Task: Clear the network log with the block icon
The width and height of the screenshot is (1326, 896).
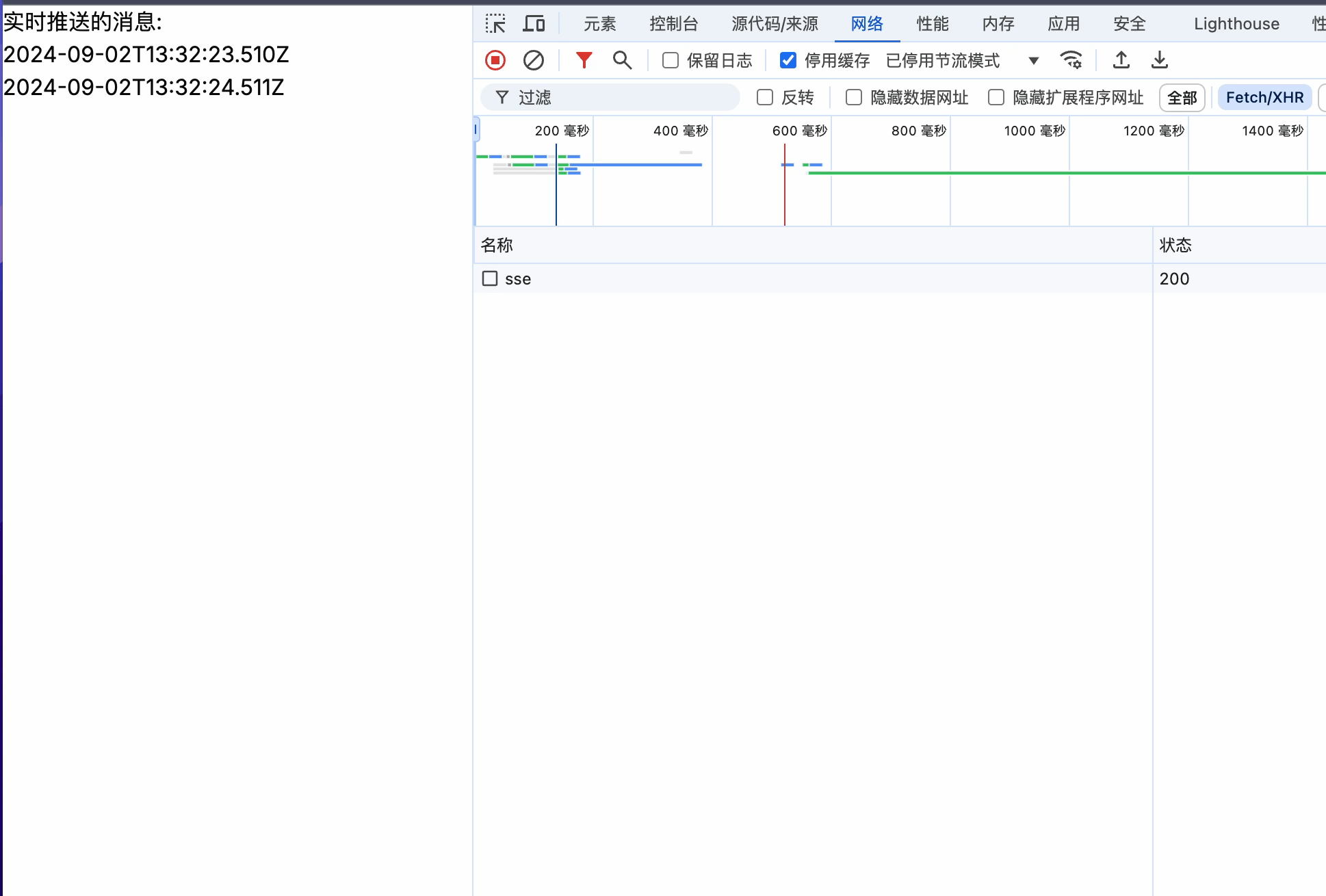Action: coord(534,60)
